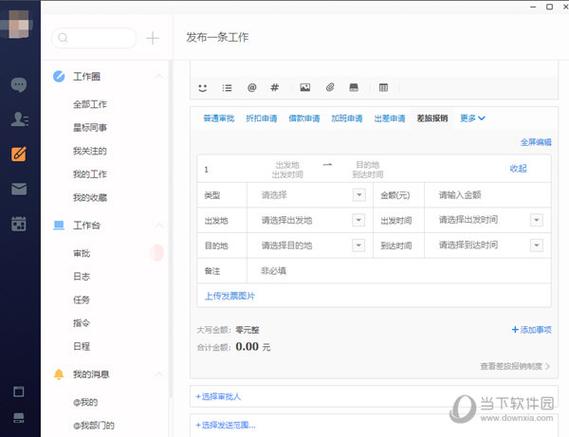Click the 请输入金额 amount field
The image size is (569, 437).
point(488,195)
